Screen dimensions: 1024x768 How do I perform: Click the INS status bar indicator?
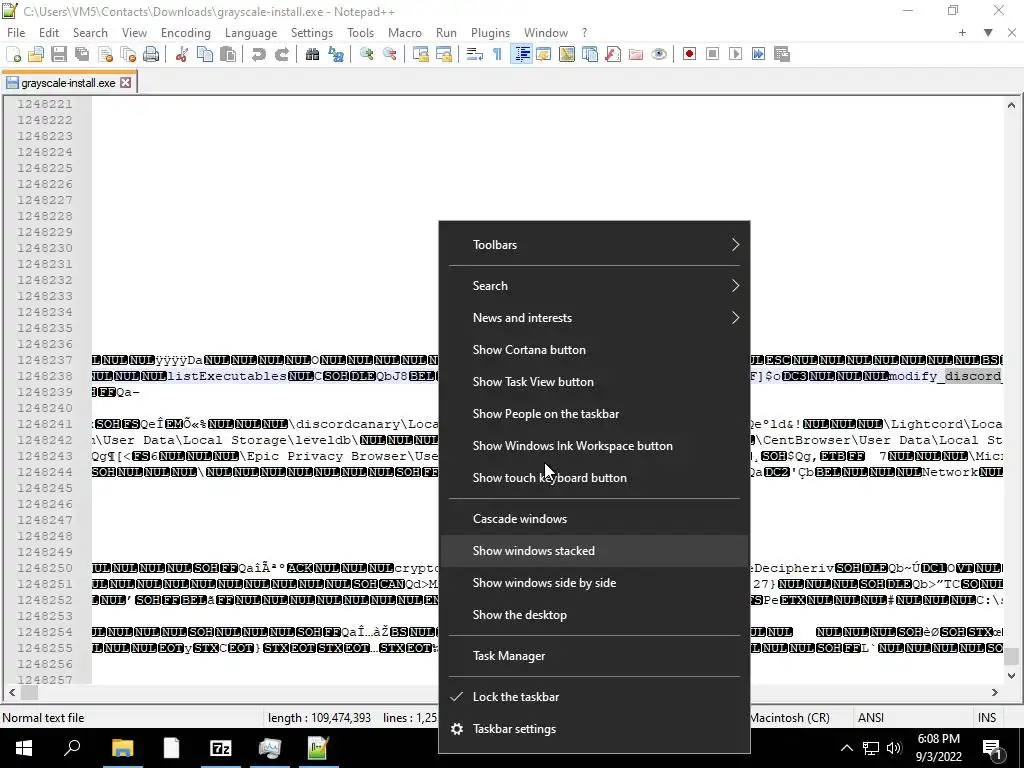point(987,718)
